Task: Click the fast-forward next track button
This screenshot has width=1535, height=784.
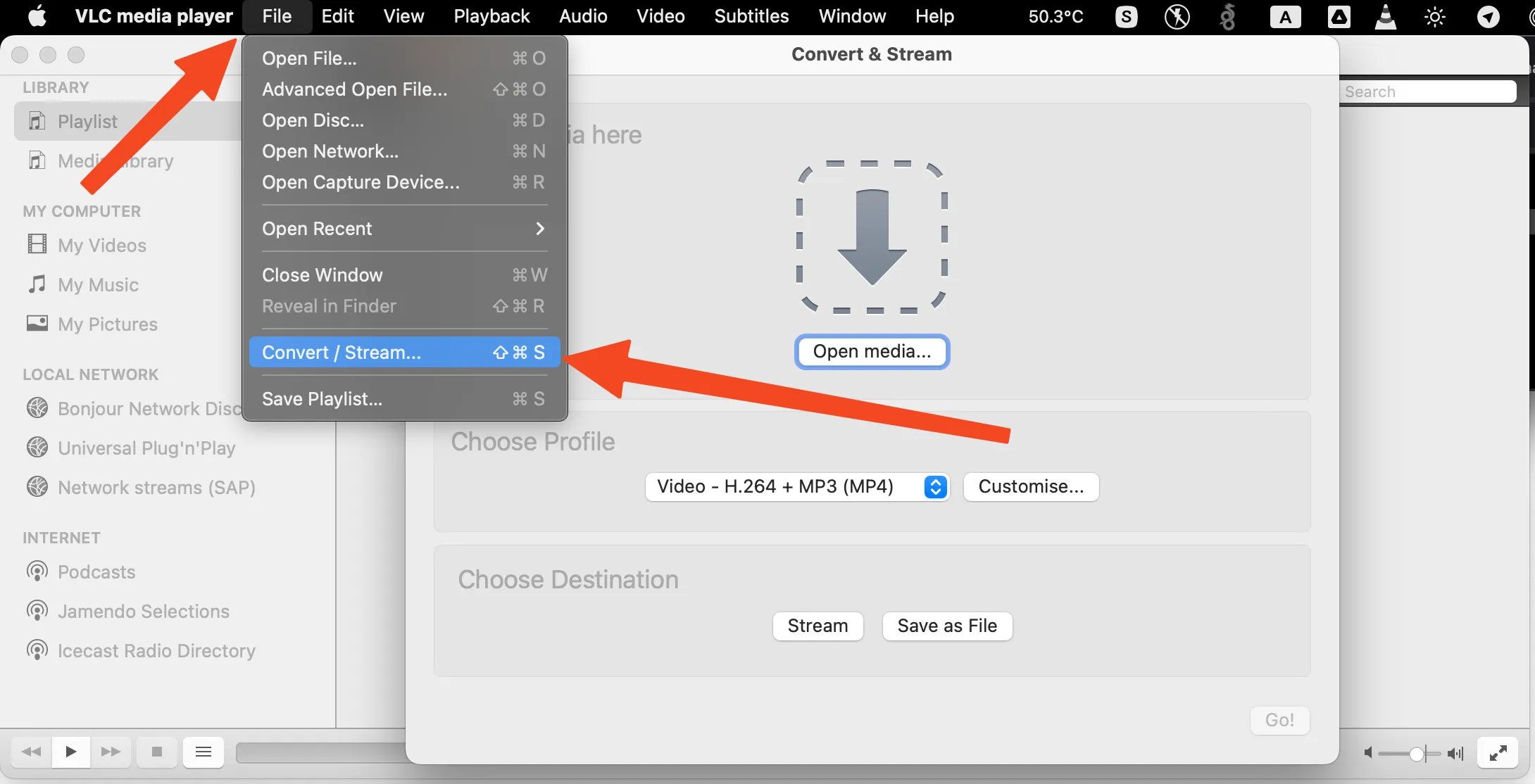Action: (x=111, y=752)
